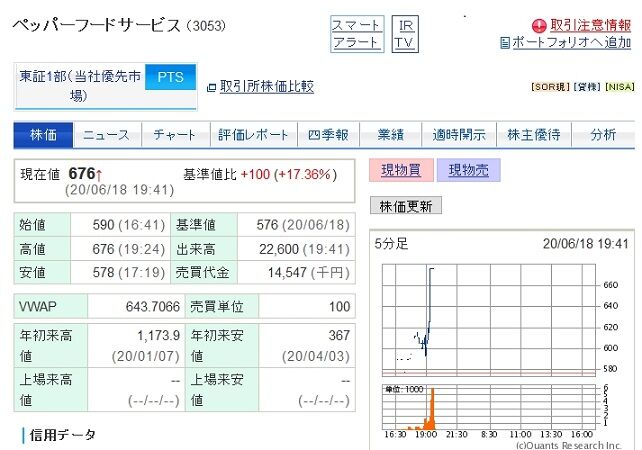Screen dimensions: 642x450
Task: Click the 取引所株価比較 popup window icon
Action: click(211, 87)
